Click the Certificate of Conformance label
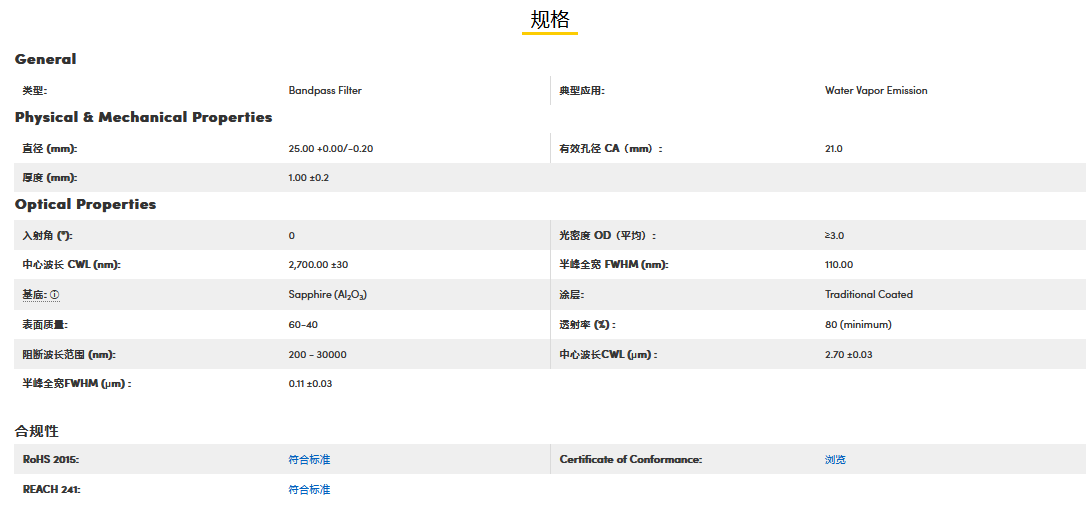Image resolution: width=1092 pixels, height=517 pixels. 630,460
